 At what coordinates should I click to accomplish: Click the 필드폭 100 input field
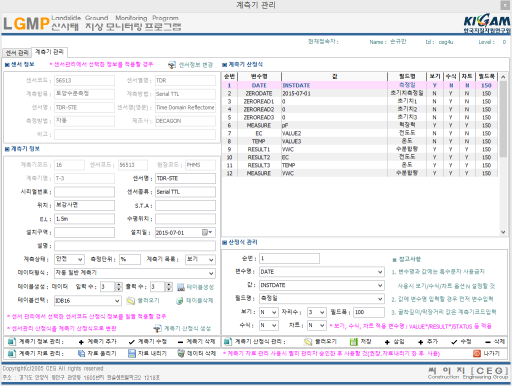point(369,312)
